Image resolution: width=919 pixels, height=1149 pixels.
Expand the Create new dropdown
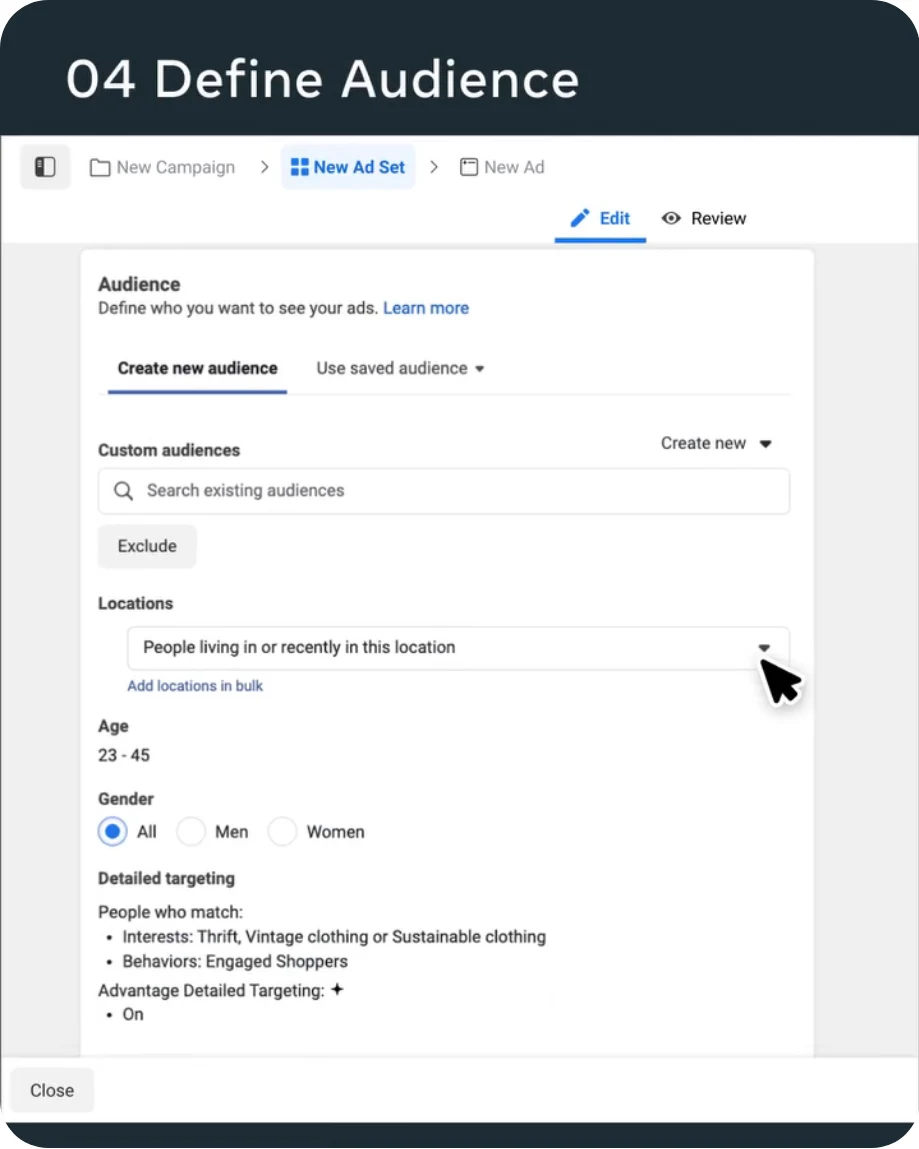click(x=716, y=443)
